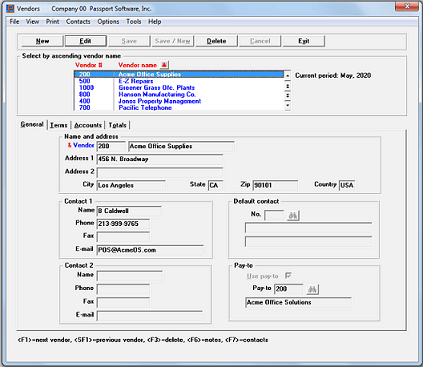
Task: Open the File menu
Action: (x=14, y=22)
